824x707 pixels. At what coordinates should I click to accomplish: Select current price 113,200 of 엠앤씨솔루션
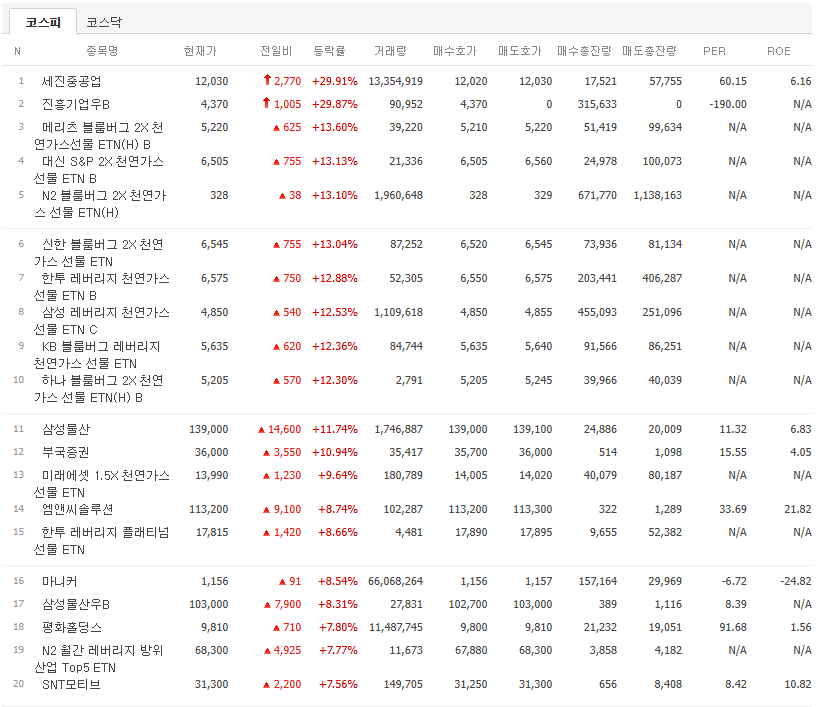[x=209, y=509]
